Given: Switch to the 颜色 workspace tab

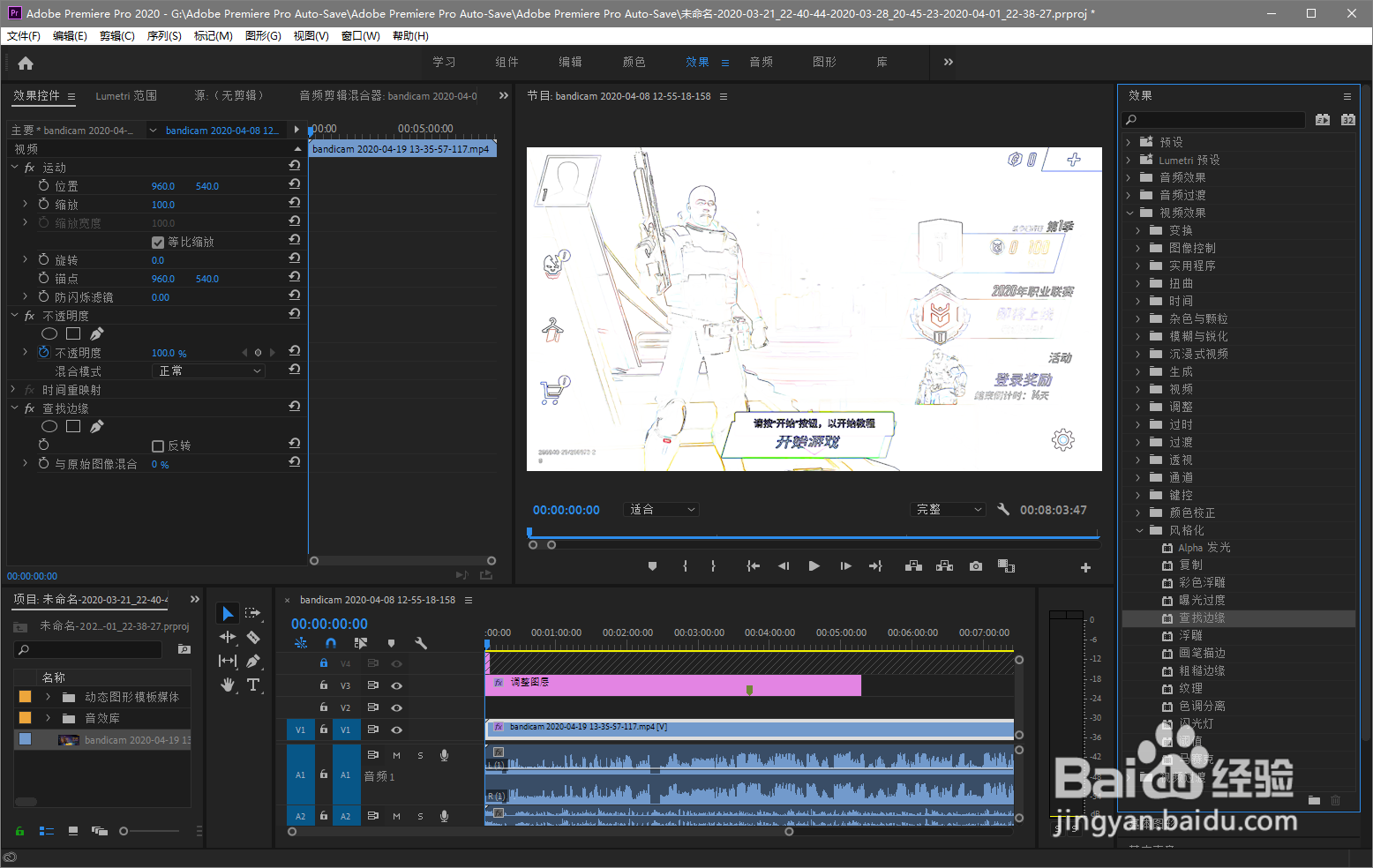Looking at the screenshot, I should tap(634, 62).
